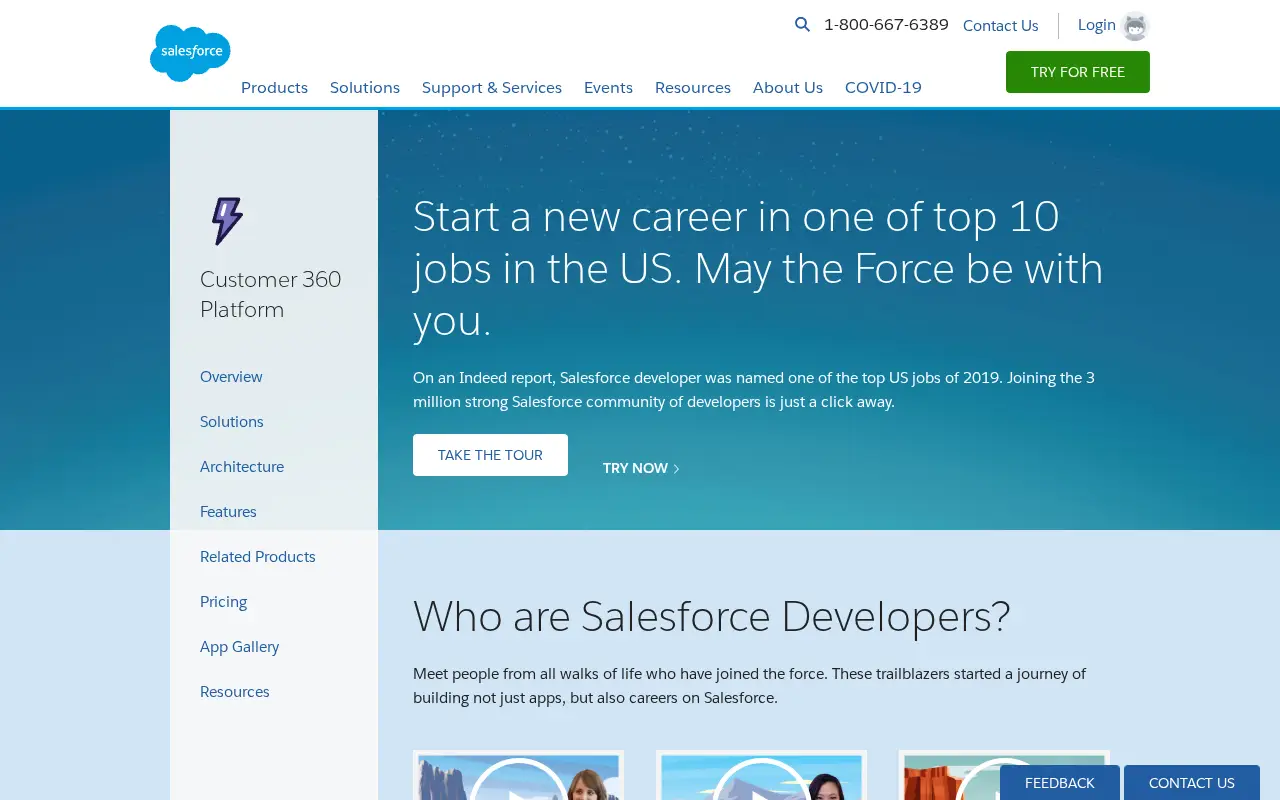Open the Resources top navigation menu
The height and width of the screenshot is (800, 1280).
coord(693,88)
